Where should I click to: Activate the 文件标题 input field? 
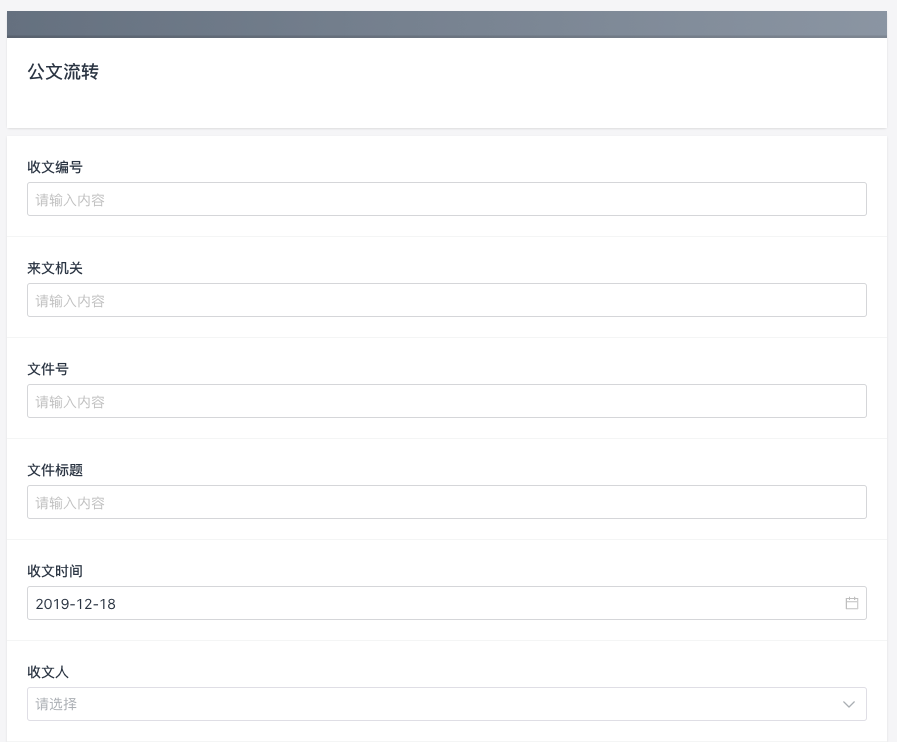click(x=447, y=502)
